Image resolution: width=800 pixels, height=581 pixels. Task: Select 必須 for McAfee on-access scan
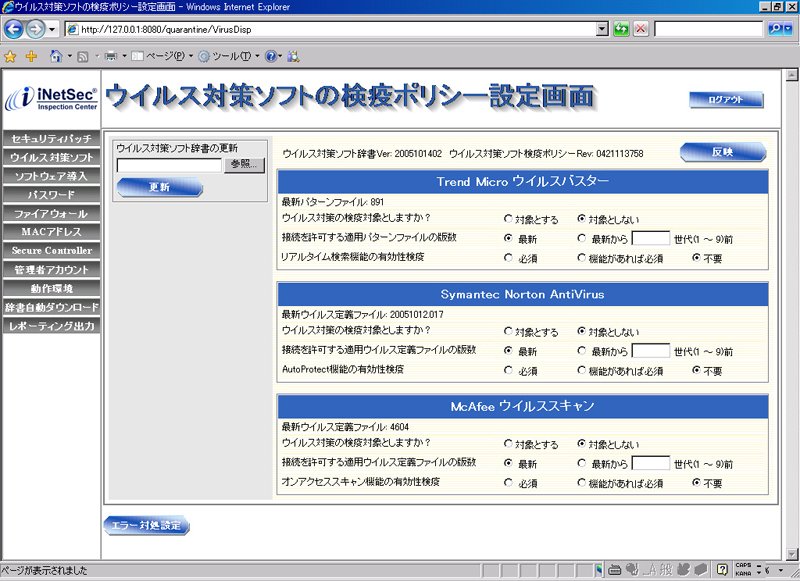point(508,483)
